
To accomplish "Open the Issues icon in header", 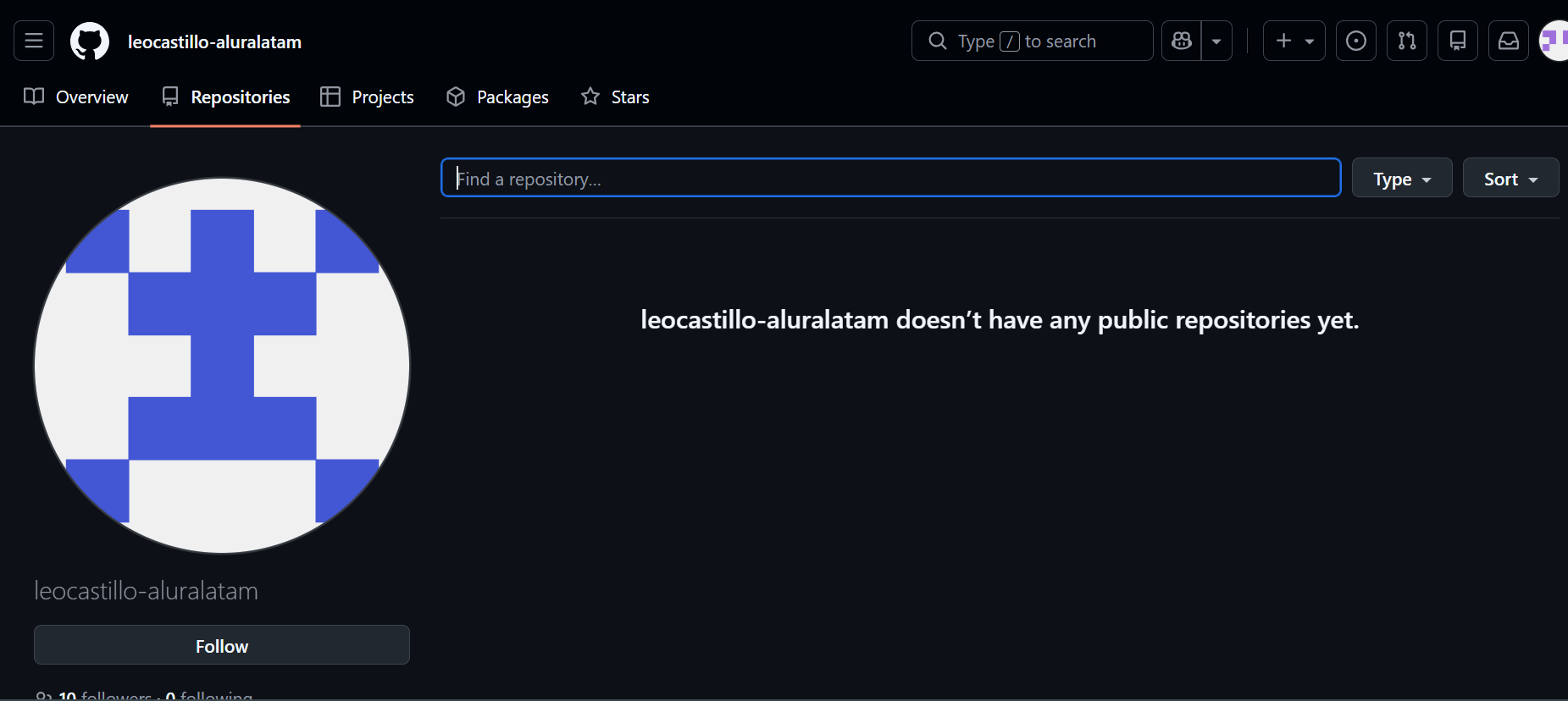I will [1356, 41].
